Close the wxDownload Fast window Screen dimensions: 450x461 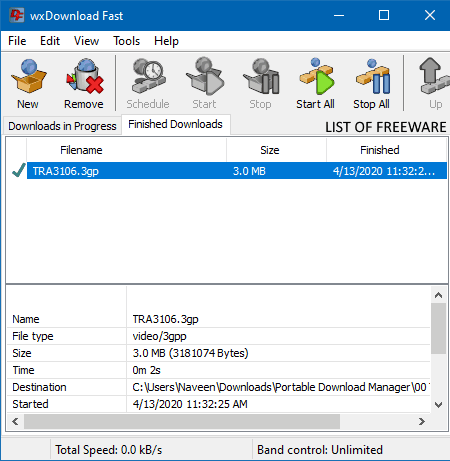coord(430,15)
